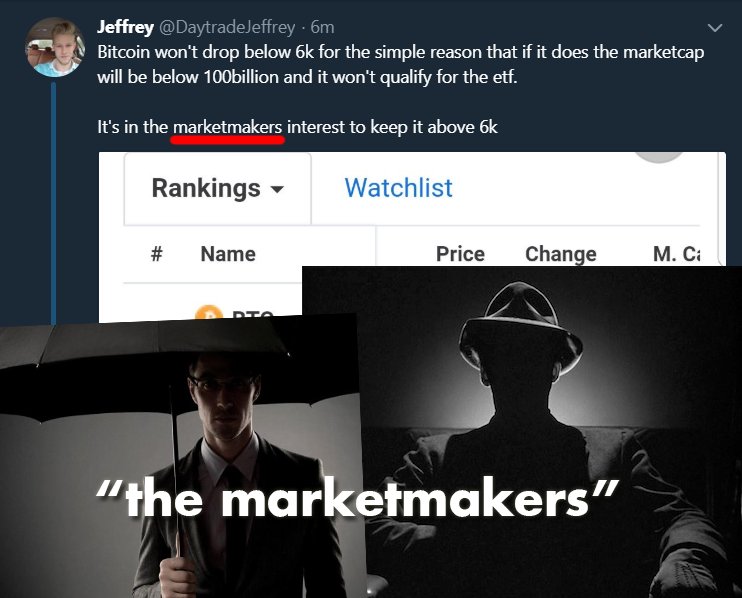Click "the marketmakers" caption text
The height and width of the screenshot is (598, 742).
click(357, 498)
